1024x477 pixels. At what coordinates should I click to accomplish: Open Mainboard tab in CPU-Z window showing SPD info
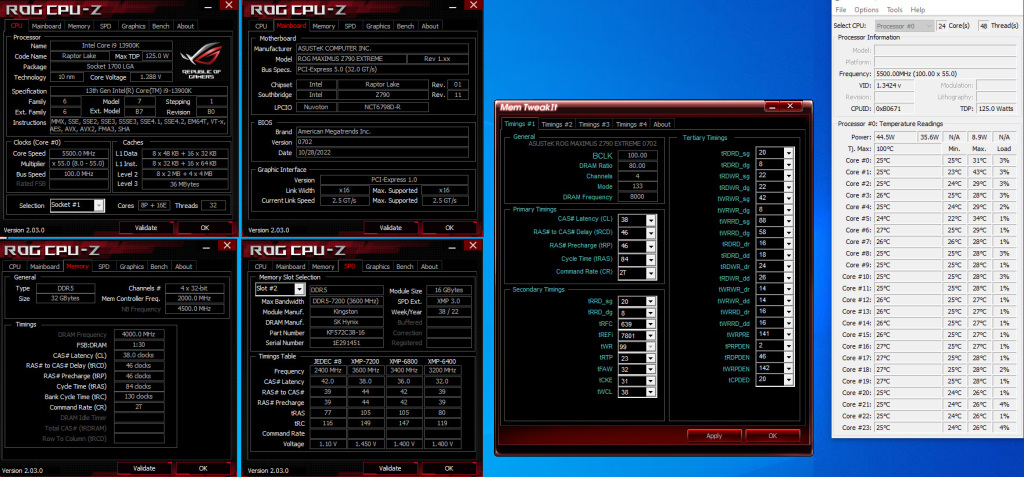[x=291, y=267]
